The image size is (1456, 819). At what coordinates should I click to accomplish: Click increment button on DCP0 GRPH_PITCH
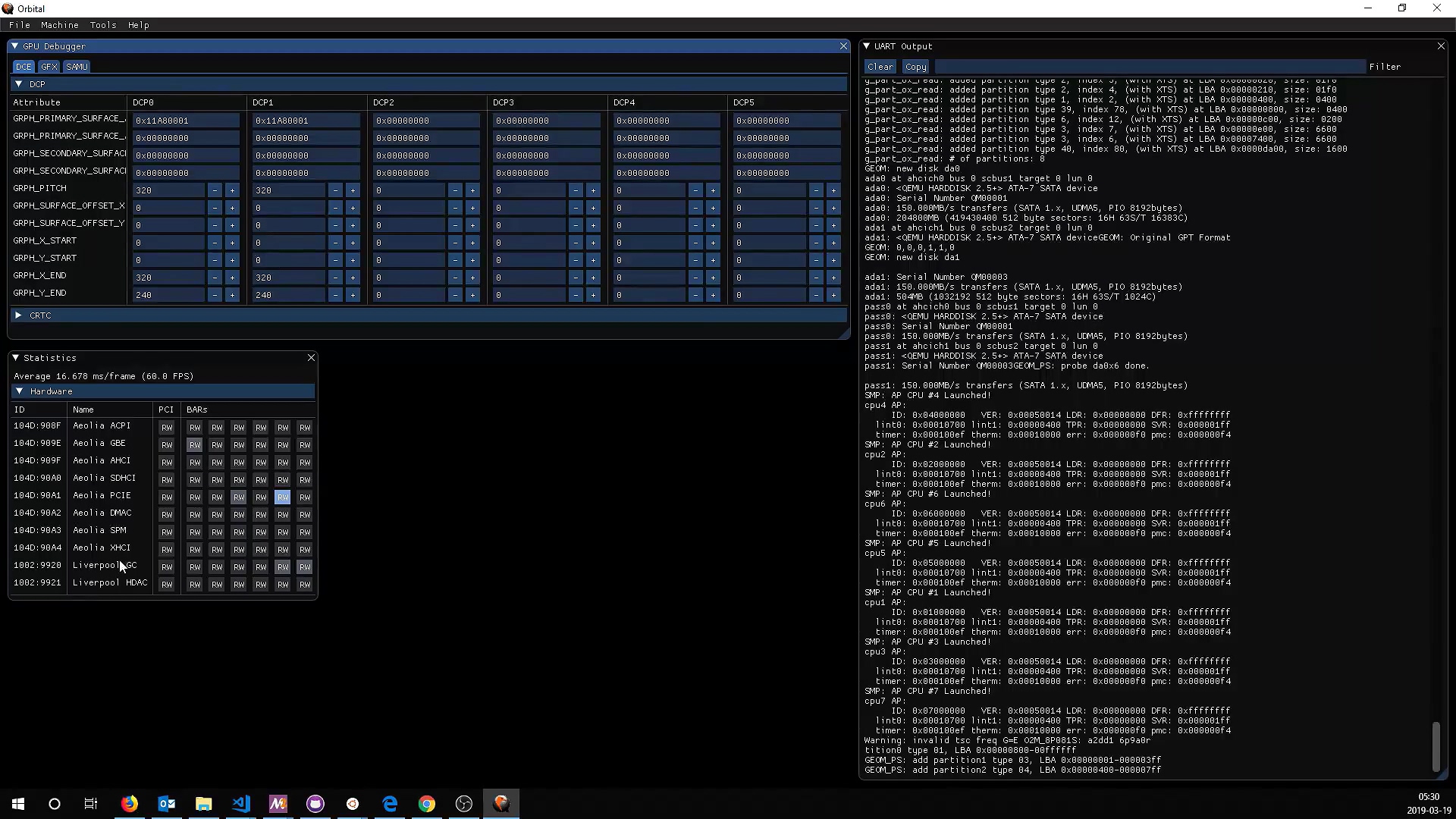coord(233,190)
